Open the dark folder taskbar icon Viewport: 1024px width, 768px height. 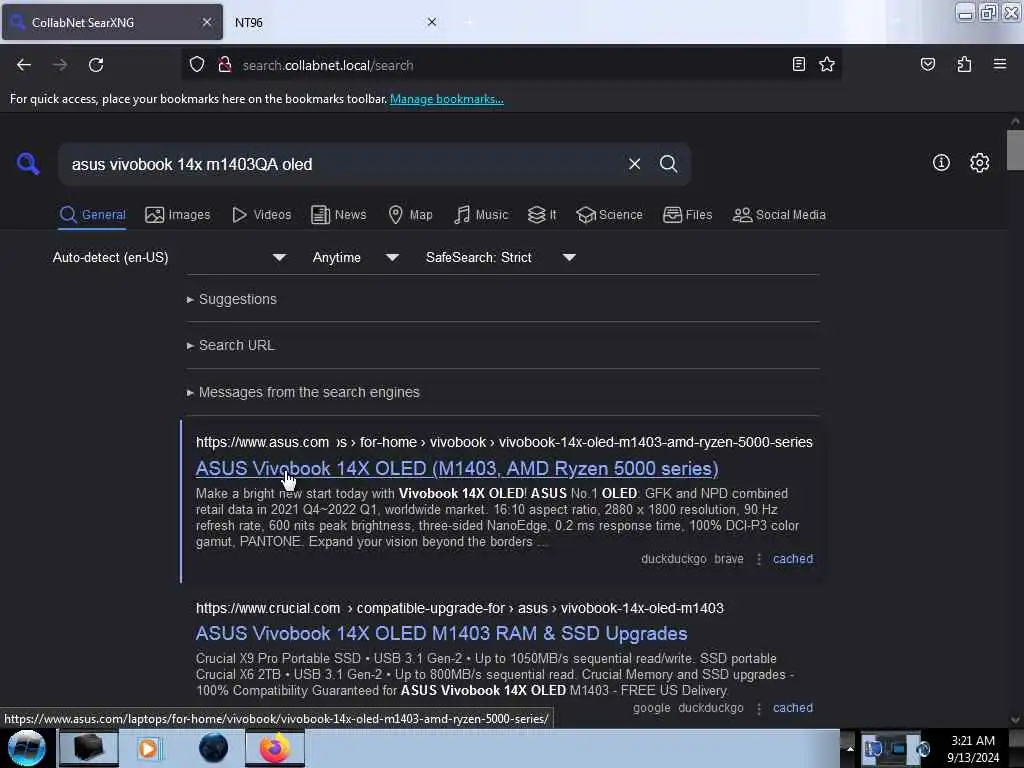coord(88,748)
